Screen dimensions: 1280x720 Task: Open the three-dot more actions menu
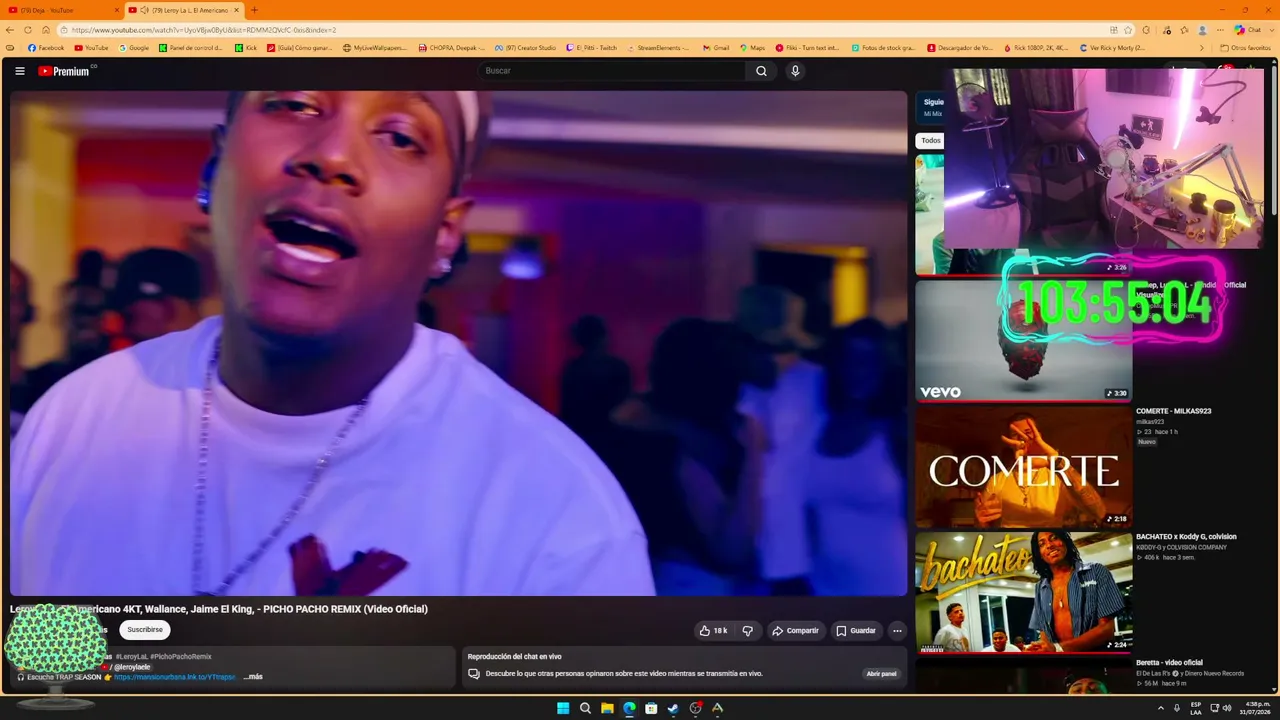(897, 631)
